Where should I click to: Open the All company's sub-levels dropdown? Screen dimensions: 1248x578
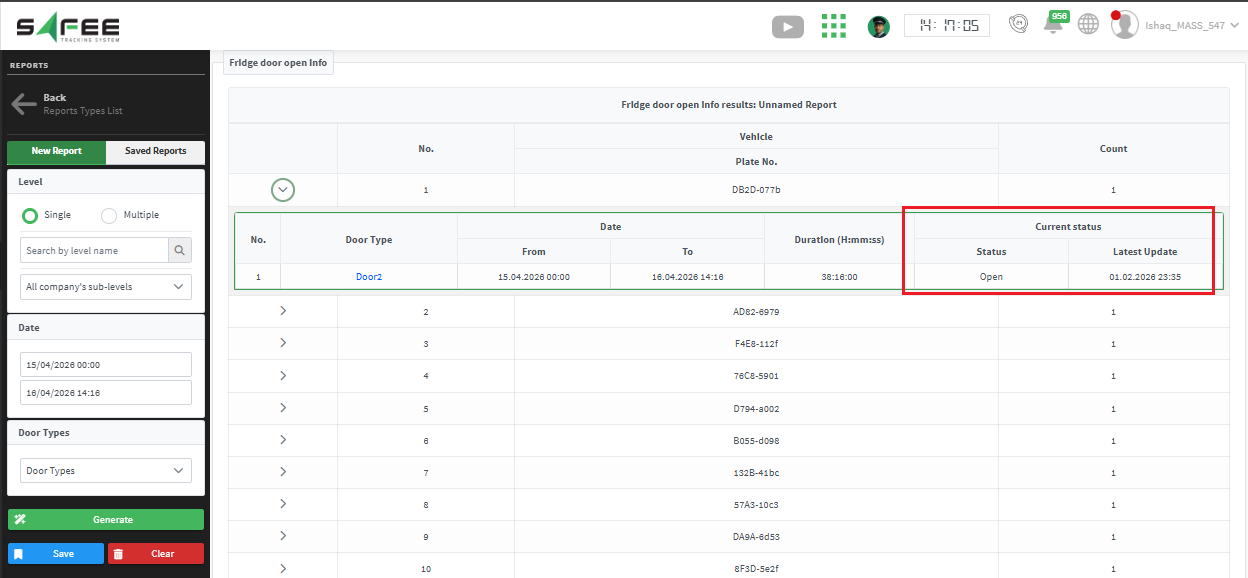[106, 287]
